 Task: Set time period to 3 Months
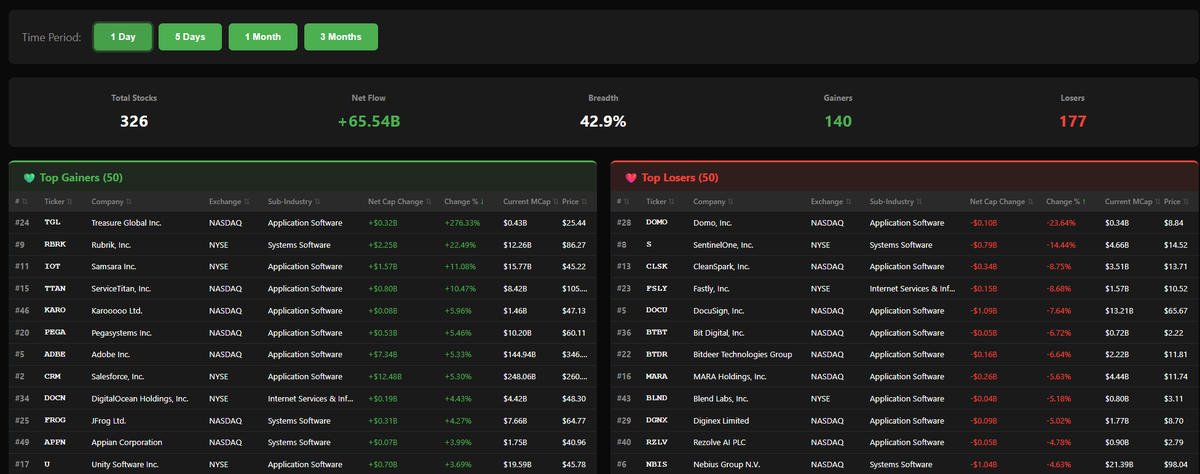(341, 37)
